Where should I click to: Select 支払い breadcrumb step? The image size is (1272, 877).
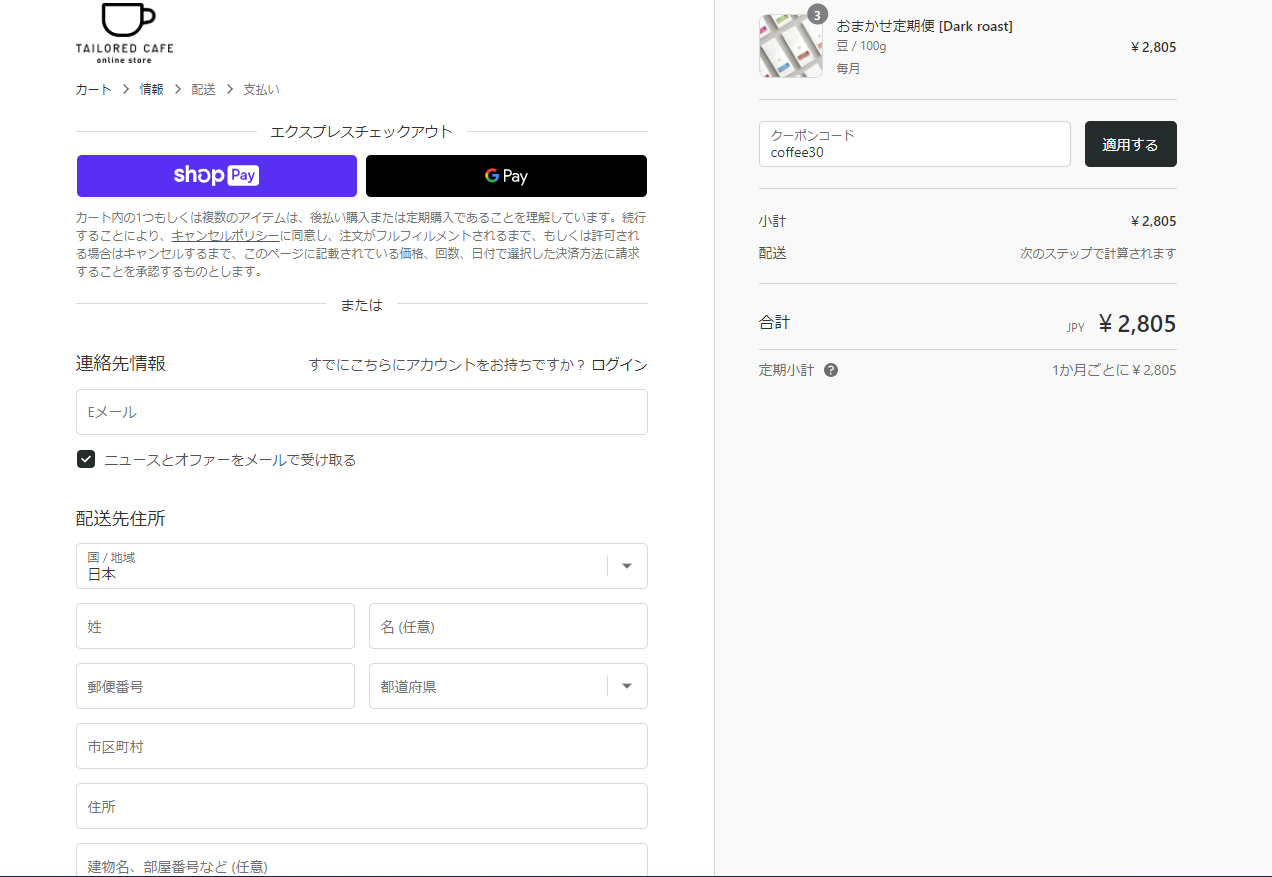tap(262, 89)
